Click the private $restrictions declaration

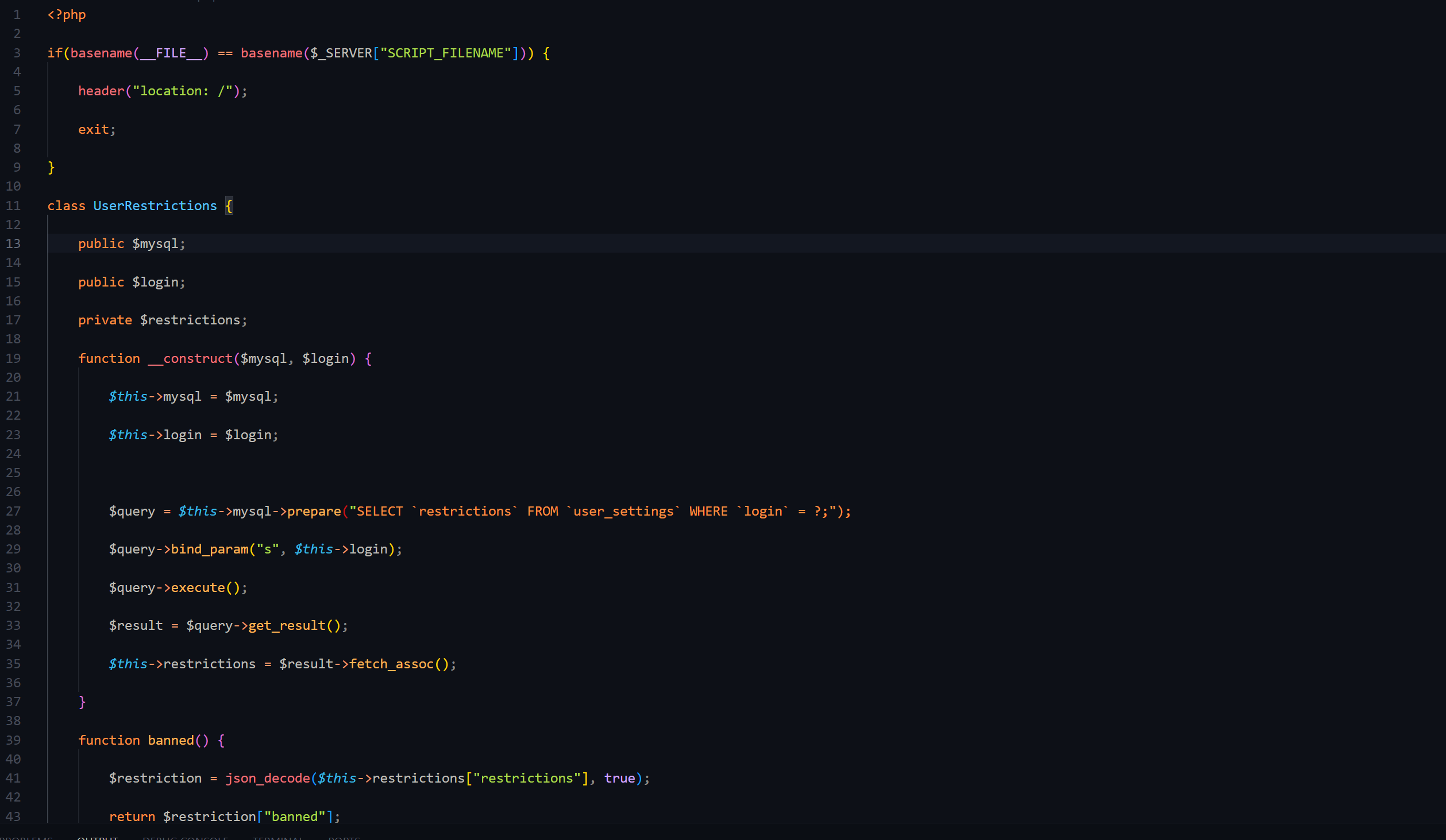162,320
